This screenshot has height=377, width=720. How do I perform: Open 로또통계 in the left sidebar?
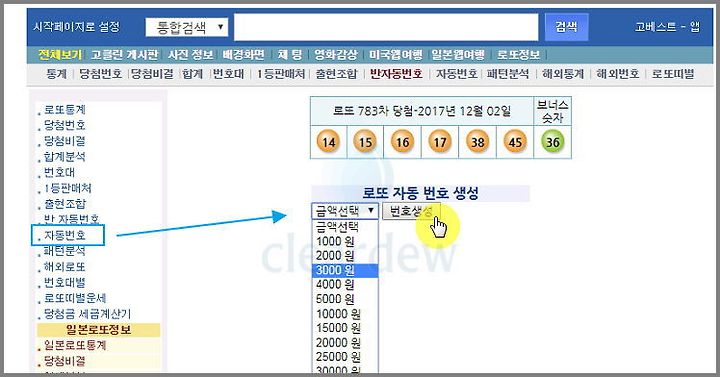tap(65, 110)
